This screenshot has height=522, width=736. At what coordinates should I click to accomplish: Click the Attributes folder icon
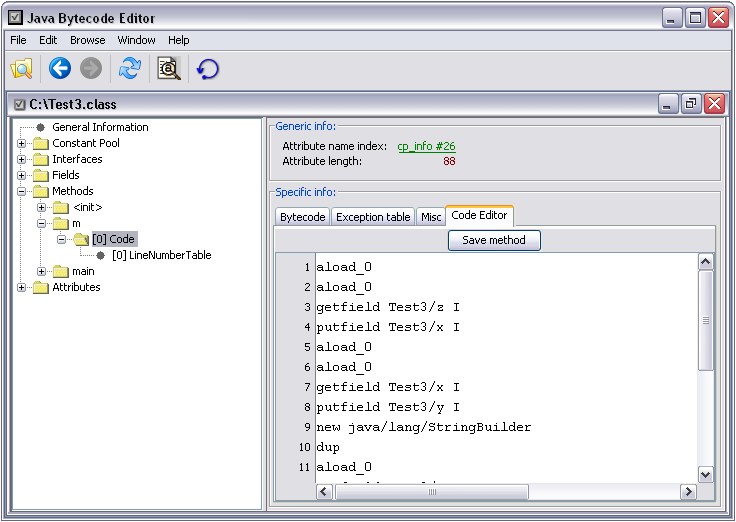(41, 287)
